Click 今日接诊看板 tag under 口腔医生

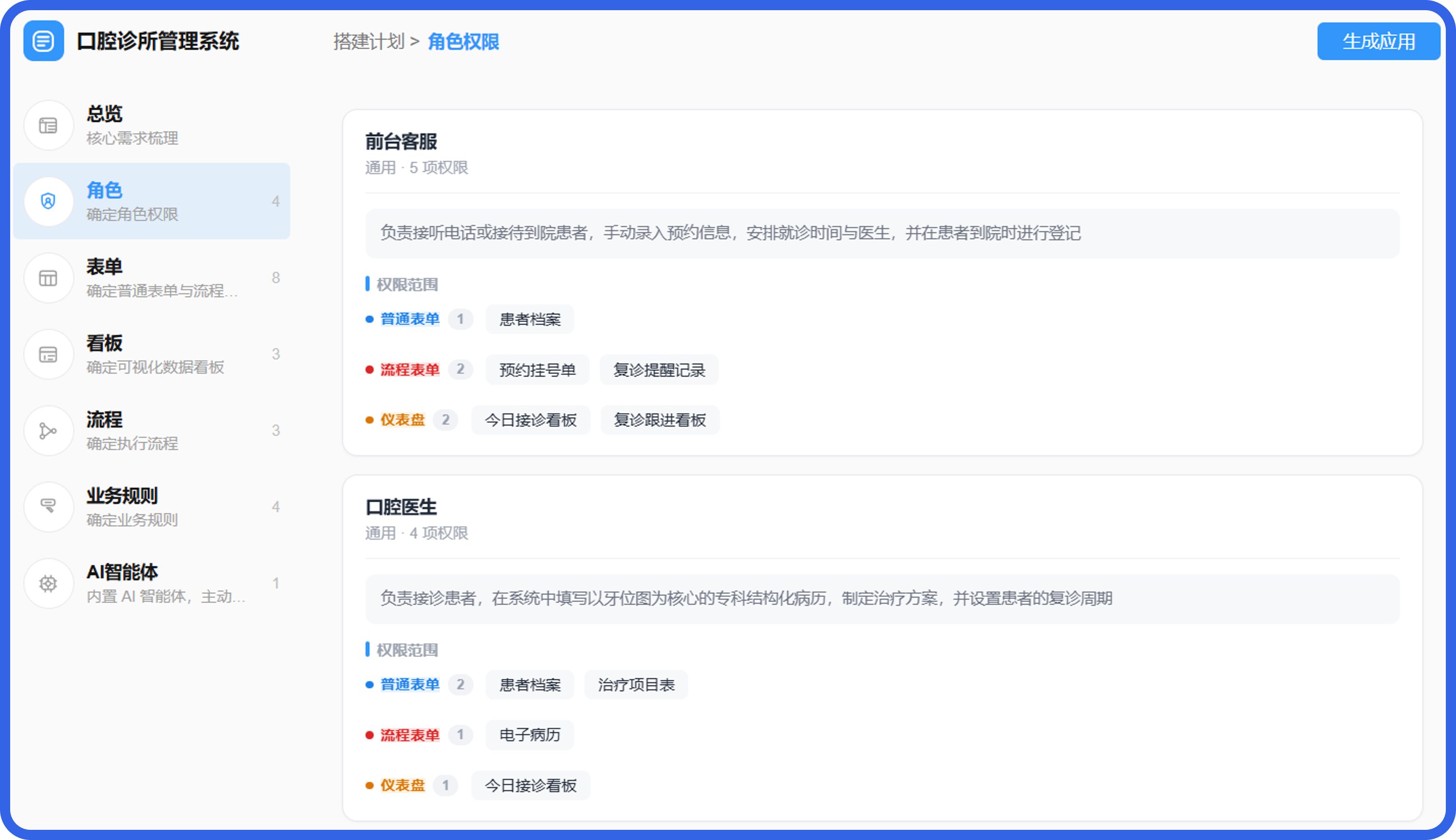pos(530,786)
